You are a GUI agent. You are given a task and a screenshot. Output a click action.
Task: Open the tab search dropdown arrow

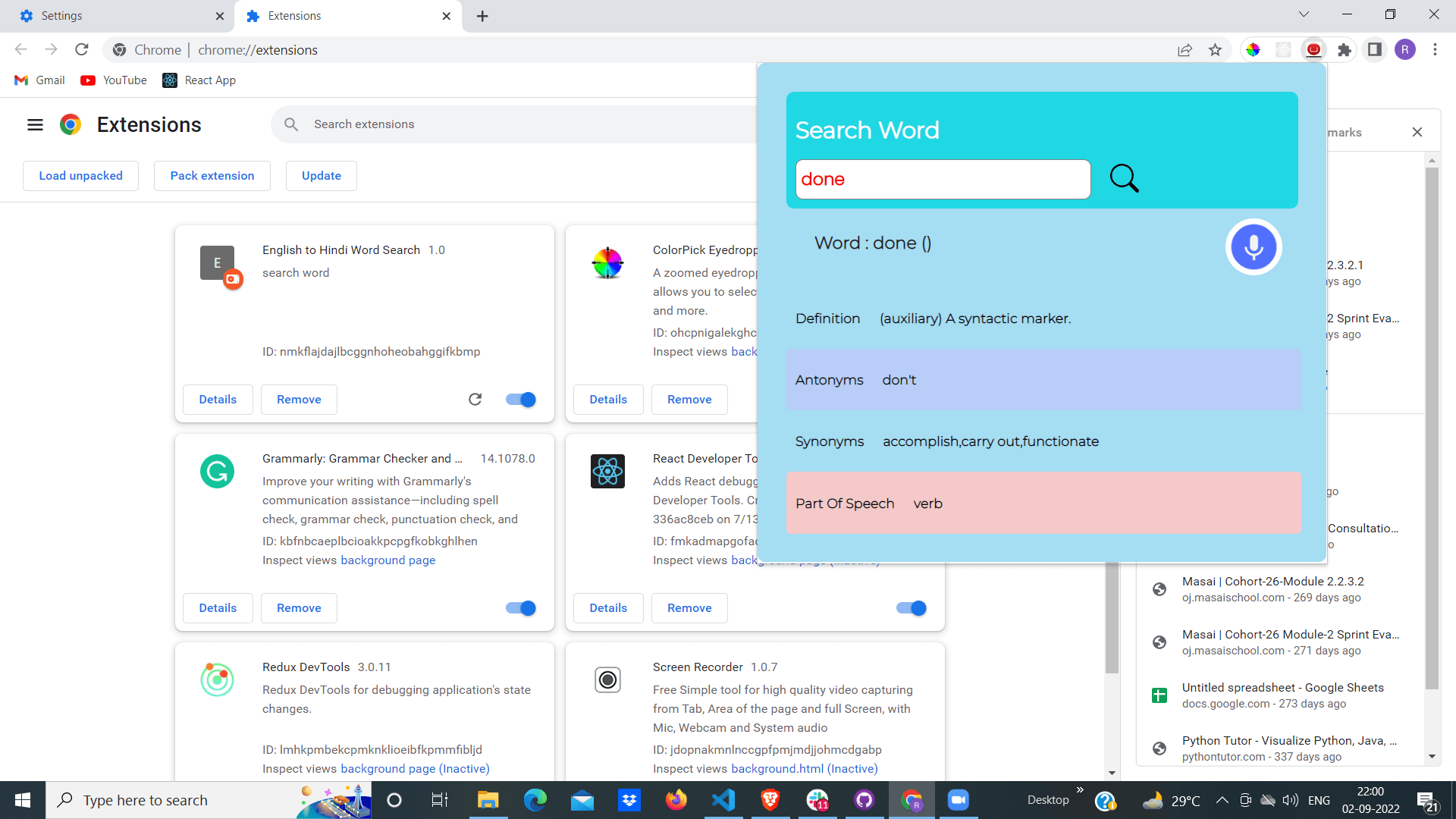pos(1303,14)
